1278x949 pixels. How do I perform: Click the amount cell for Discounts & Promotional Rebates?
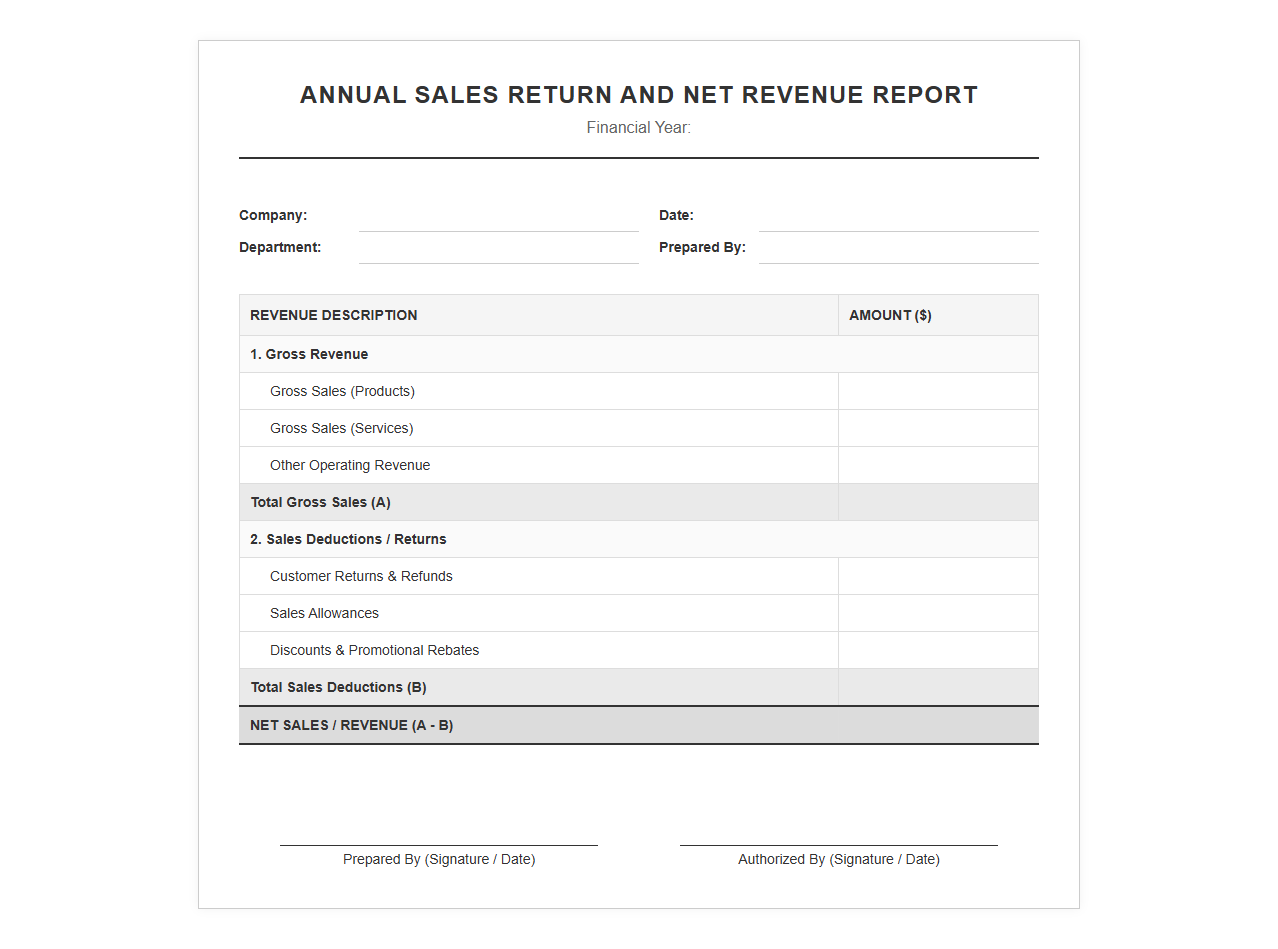click(938, 650)
